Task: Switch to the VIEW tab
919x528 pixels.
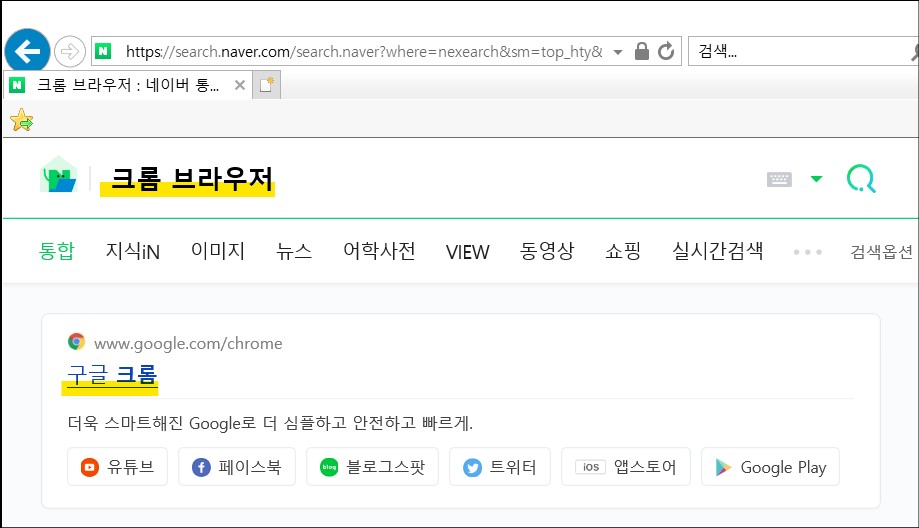Action: point(467,252)
